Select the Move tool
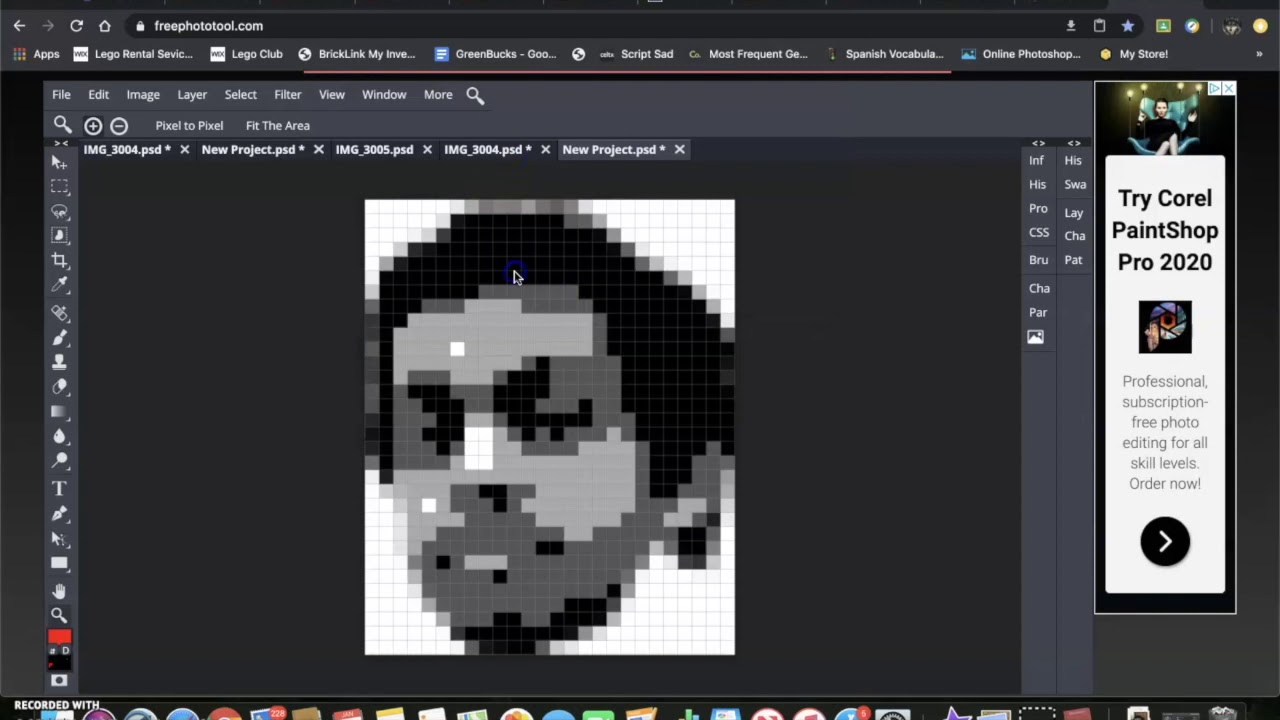Viewport: 1280px width, 720px height. 59,162
